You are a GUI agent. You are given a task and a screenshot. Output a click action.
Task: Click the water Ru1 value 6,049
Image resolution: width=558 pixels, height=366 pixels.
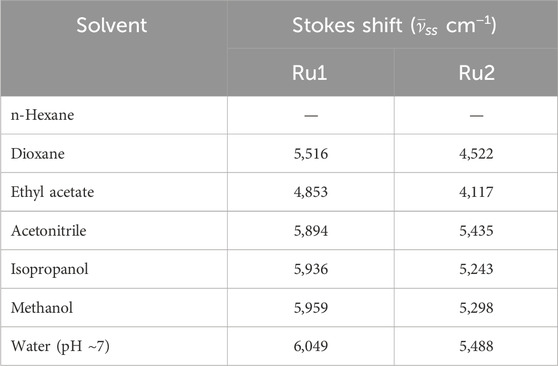pos(311,346)
